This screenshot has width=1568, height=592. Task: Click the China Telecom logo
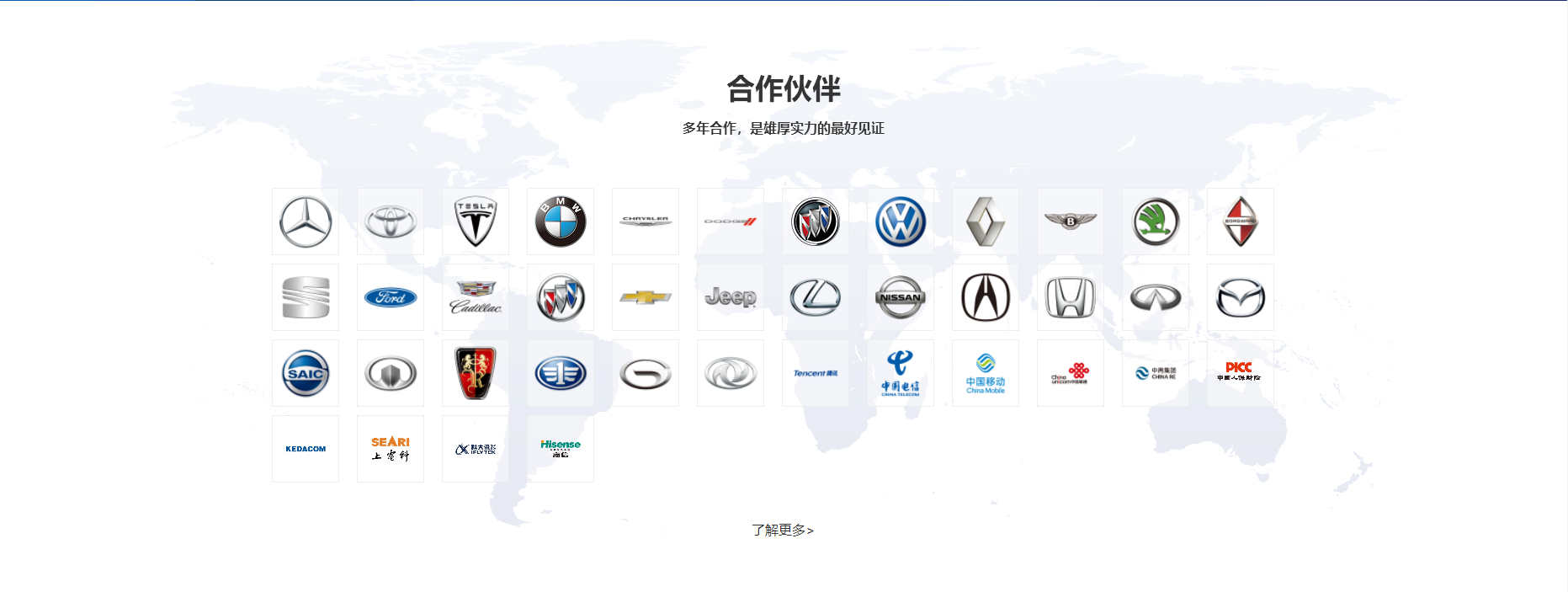[901, 373]
